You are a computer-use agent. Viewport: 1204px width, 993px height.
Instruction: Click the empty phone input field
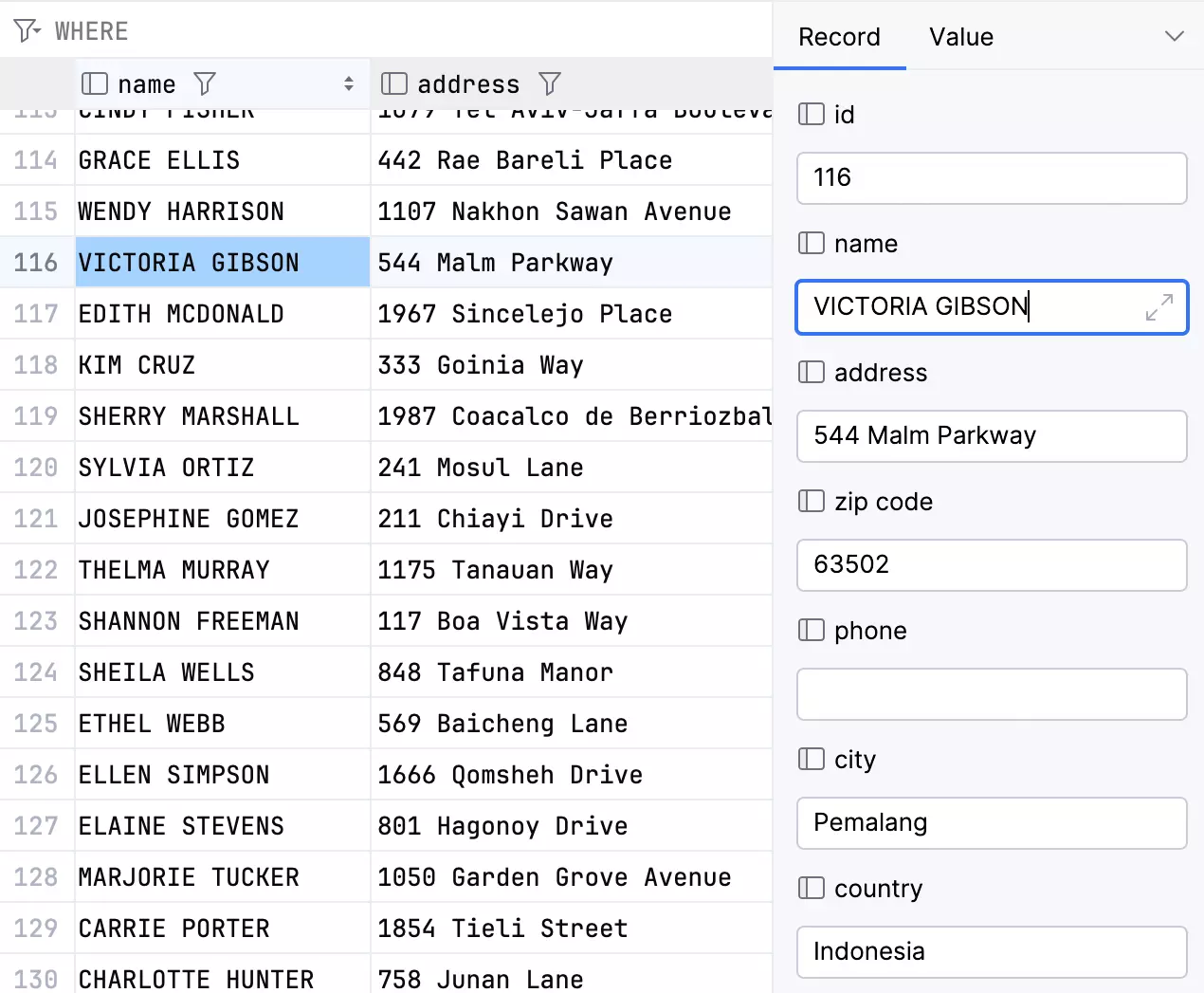pos(991,694)
